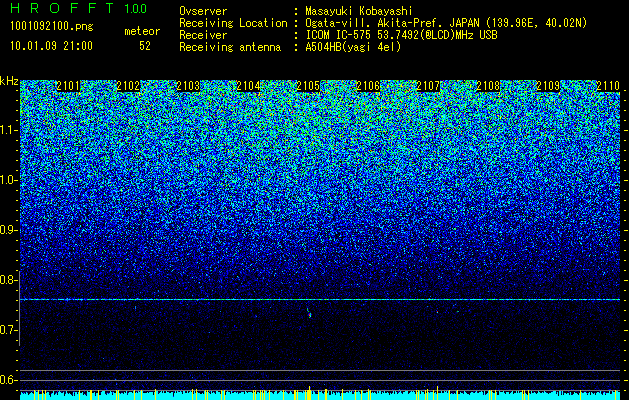Click the 'meteor' label
The width and height of the screenshot is (629, 400).
tap(142, 31)
